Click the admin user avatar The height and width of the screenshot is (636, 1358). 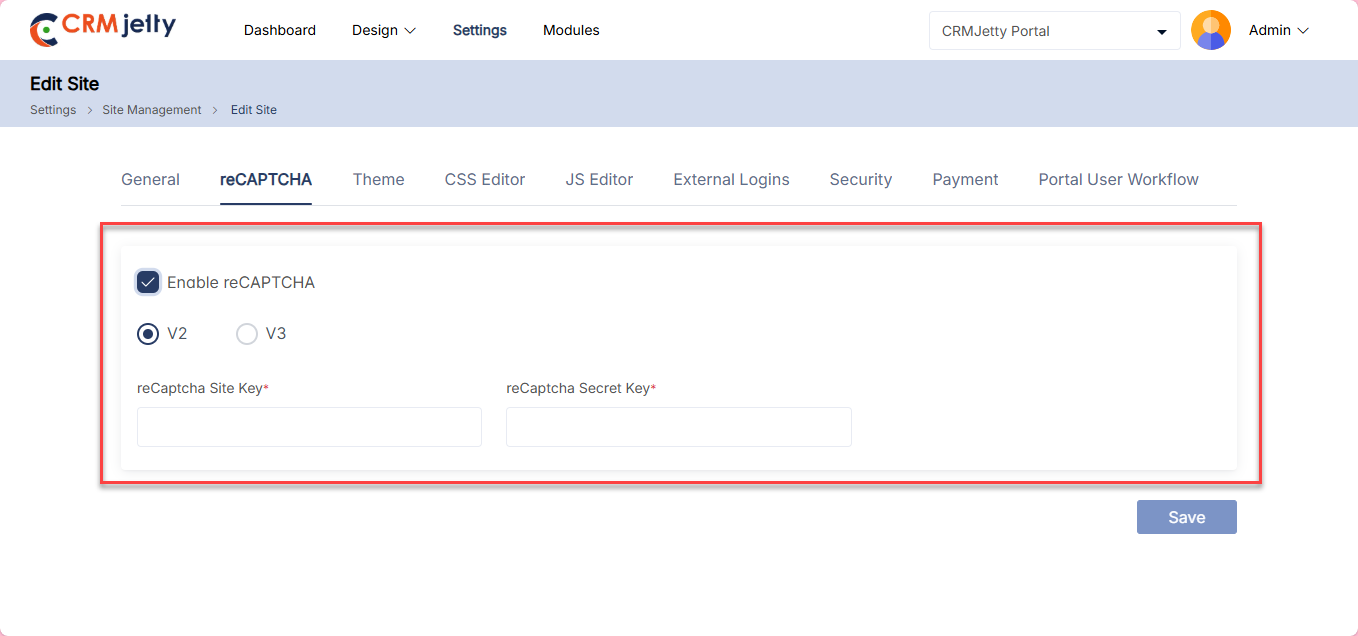coord(1210,30)
